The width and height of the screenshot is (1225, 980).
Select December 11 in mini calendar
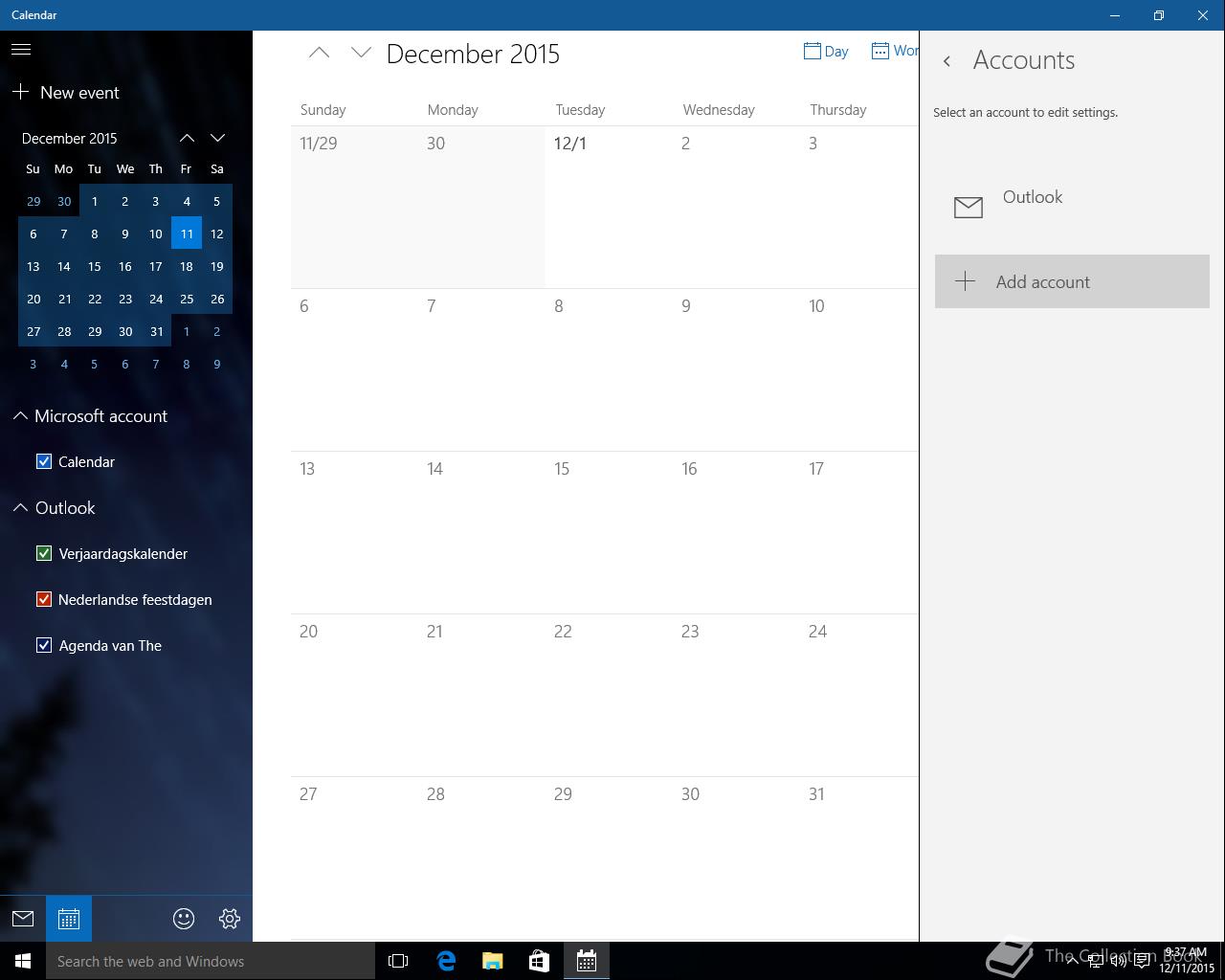click(187, 234)
